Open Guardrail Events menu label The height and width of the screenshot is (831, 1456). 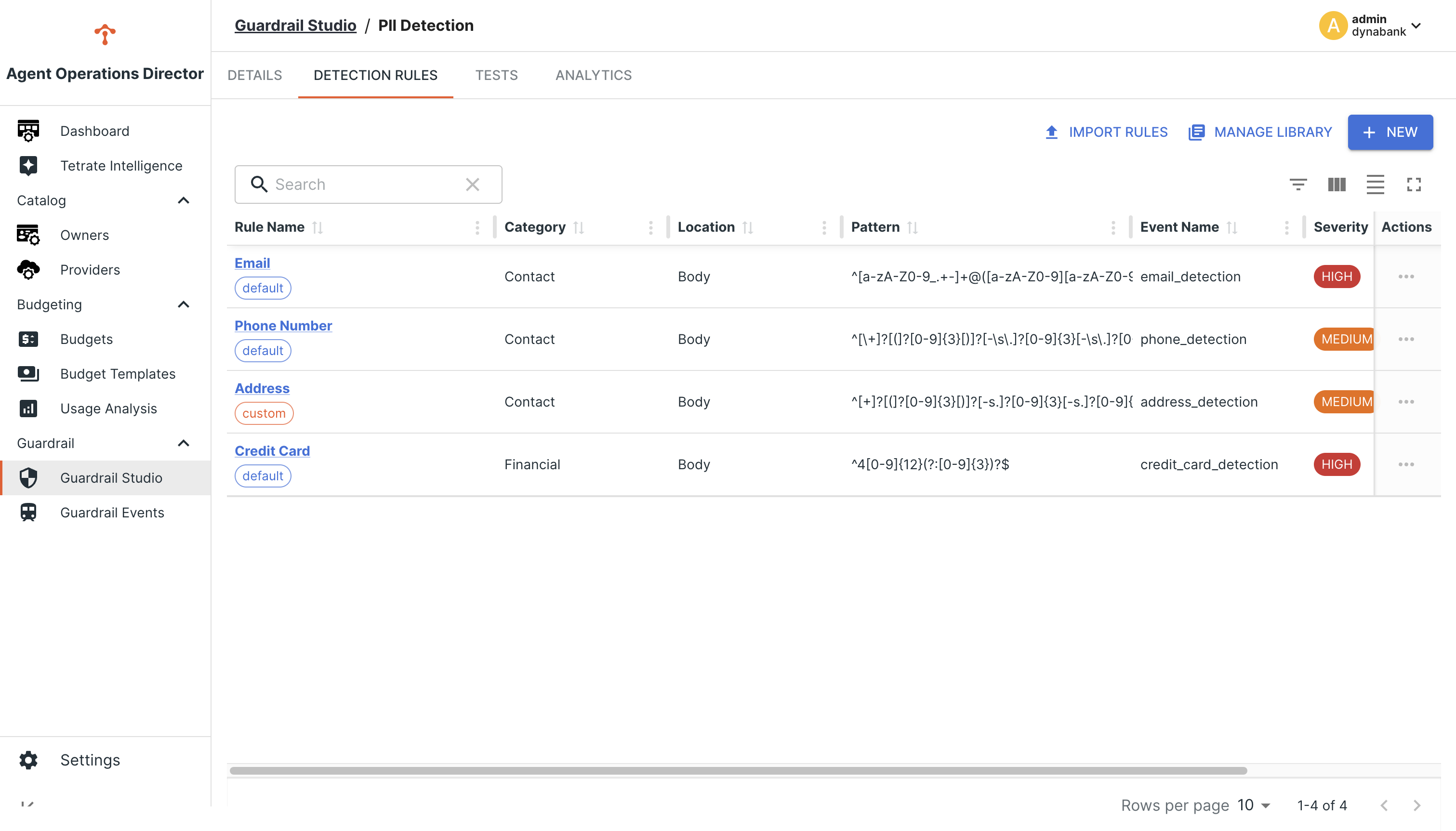112,513
